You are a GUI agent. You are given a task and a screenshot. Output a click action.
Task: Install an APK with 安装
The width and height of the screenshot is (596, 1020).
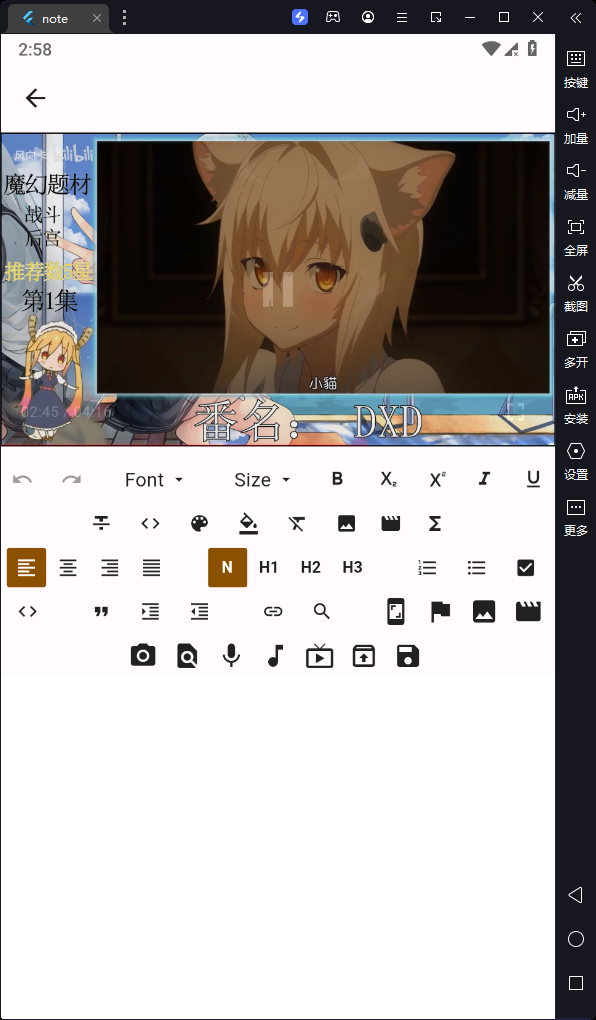tap(576, 405)
